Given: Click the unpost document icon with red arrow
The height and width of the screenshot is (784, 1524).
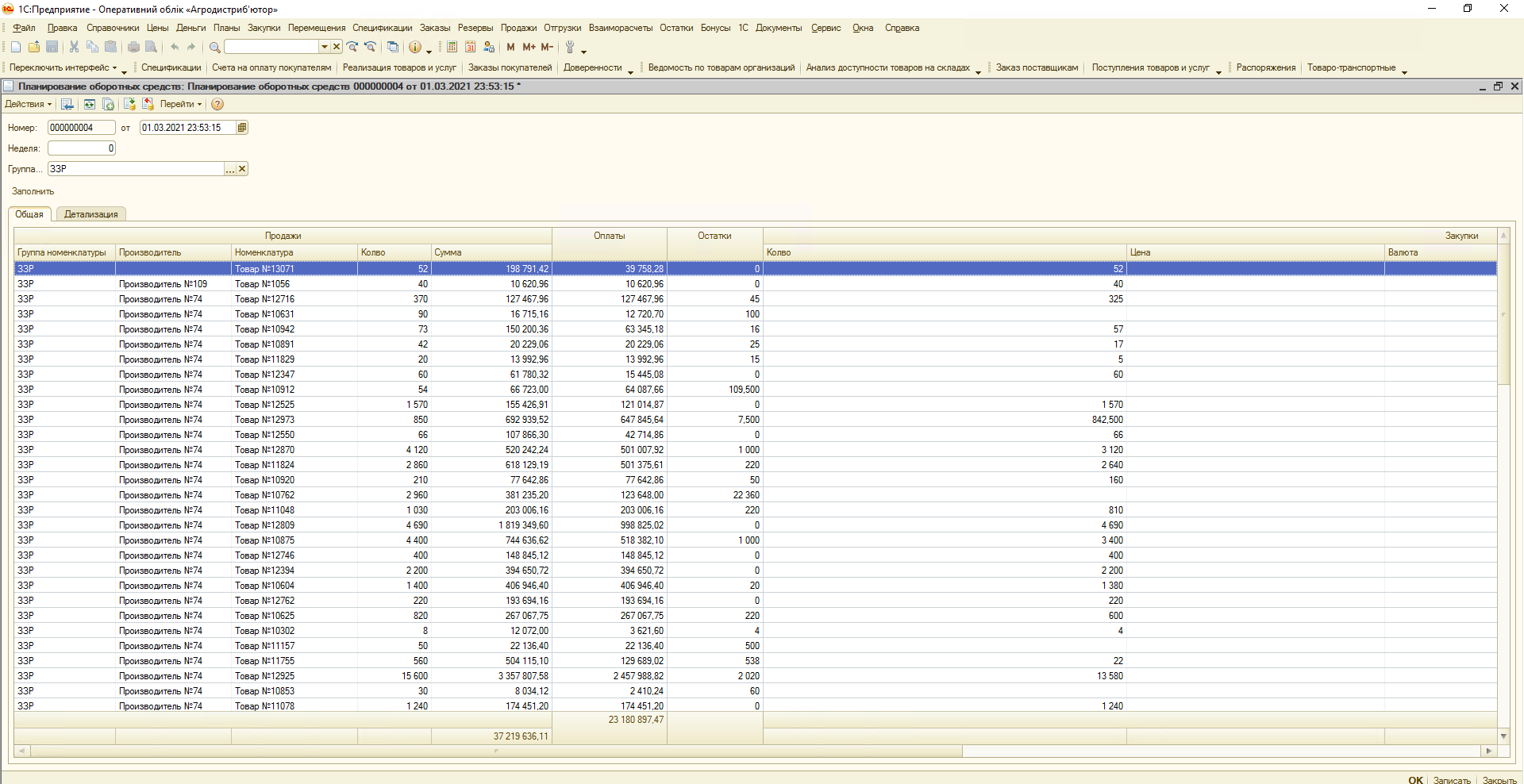Looking at the screenshot, I should (x=148, y=105).
